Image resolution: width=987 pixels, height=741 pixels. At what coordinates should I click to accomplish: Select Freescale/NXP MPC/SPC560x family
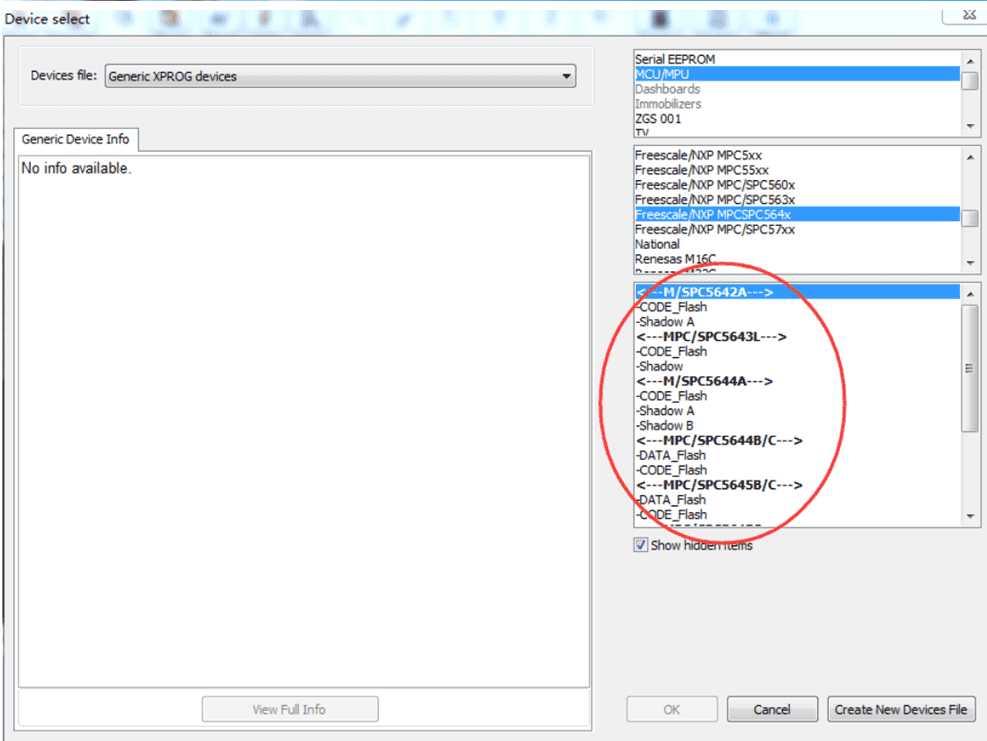point(797,185)
